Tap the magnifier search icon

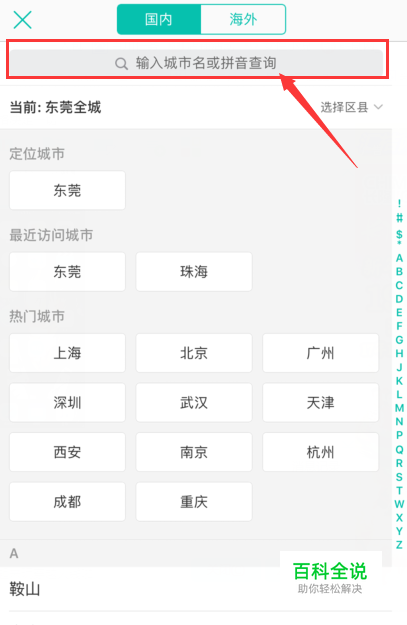click(x=121, y=63)
